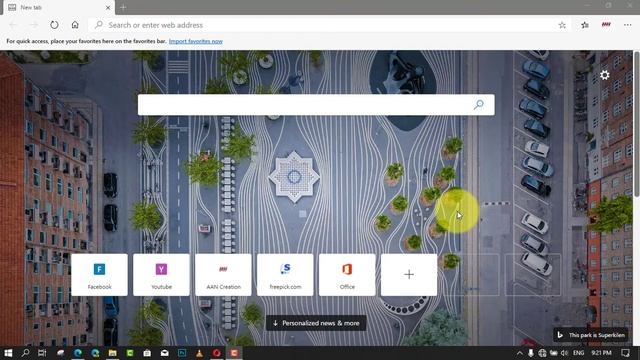The image size is (640, 360).
Task: Open File Explorer from the taskbar
Action: [x=113, y=353]
